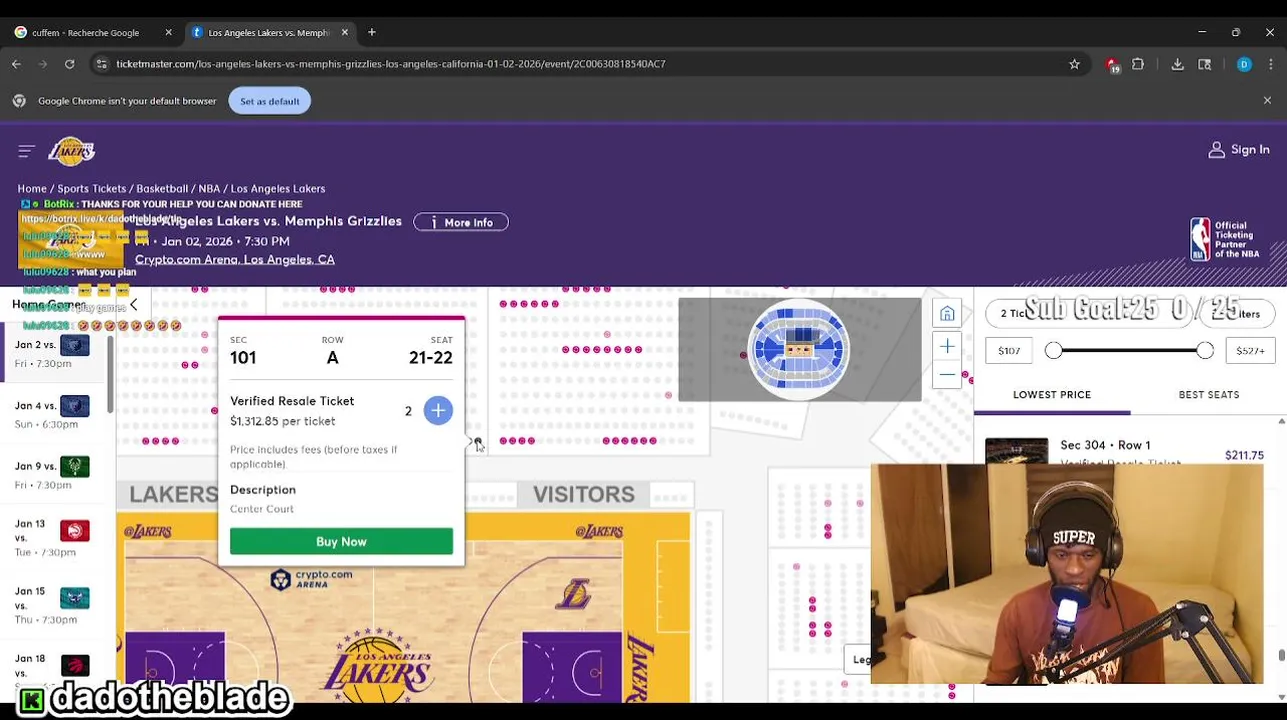Go to NBA breadcrumb link

209,189
